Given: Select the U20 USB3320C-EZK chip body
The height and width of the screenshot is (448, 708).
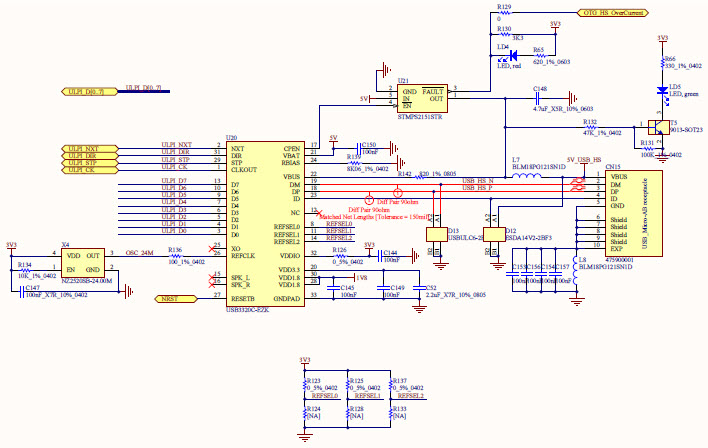Looking at the screenshot, I should (x=266, y=224).
